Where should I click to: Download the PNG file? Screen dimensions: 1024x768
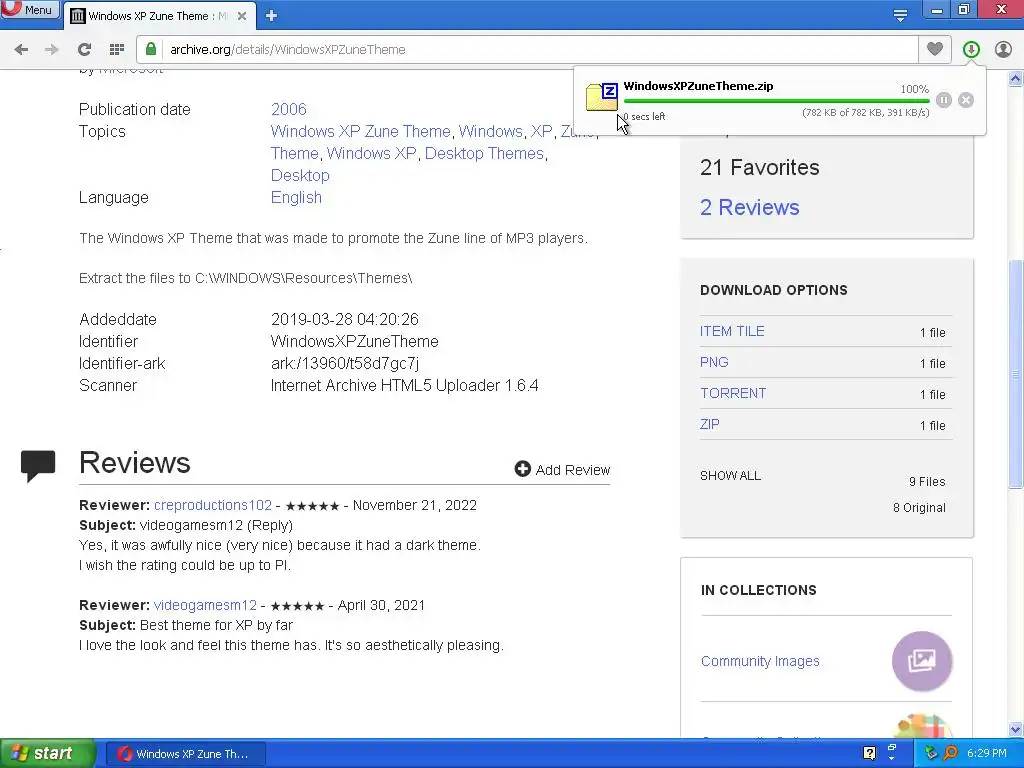(714, 362)
